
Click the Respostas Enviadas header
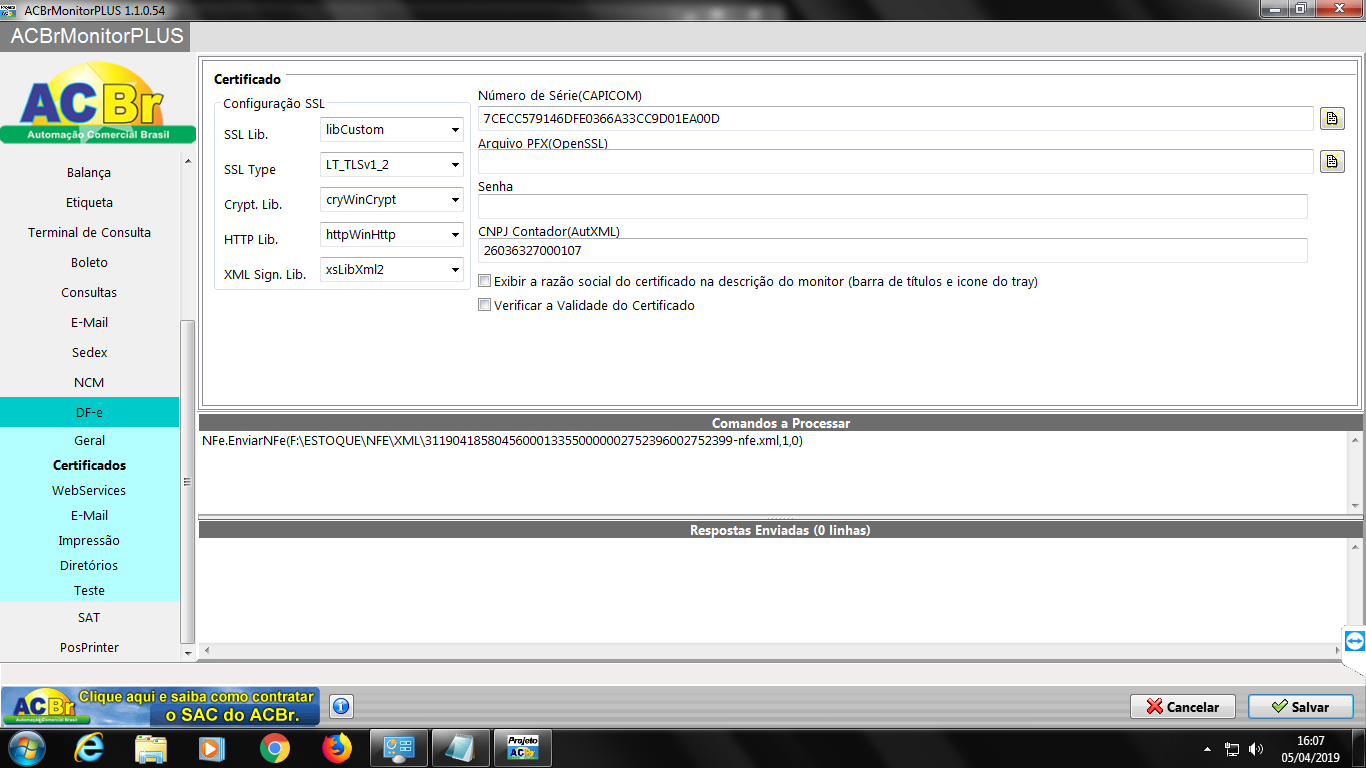coord(780,530)
